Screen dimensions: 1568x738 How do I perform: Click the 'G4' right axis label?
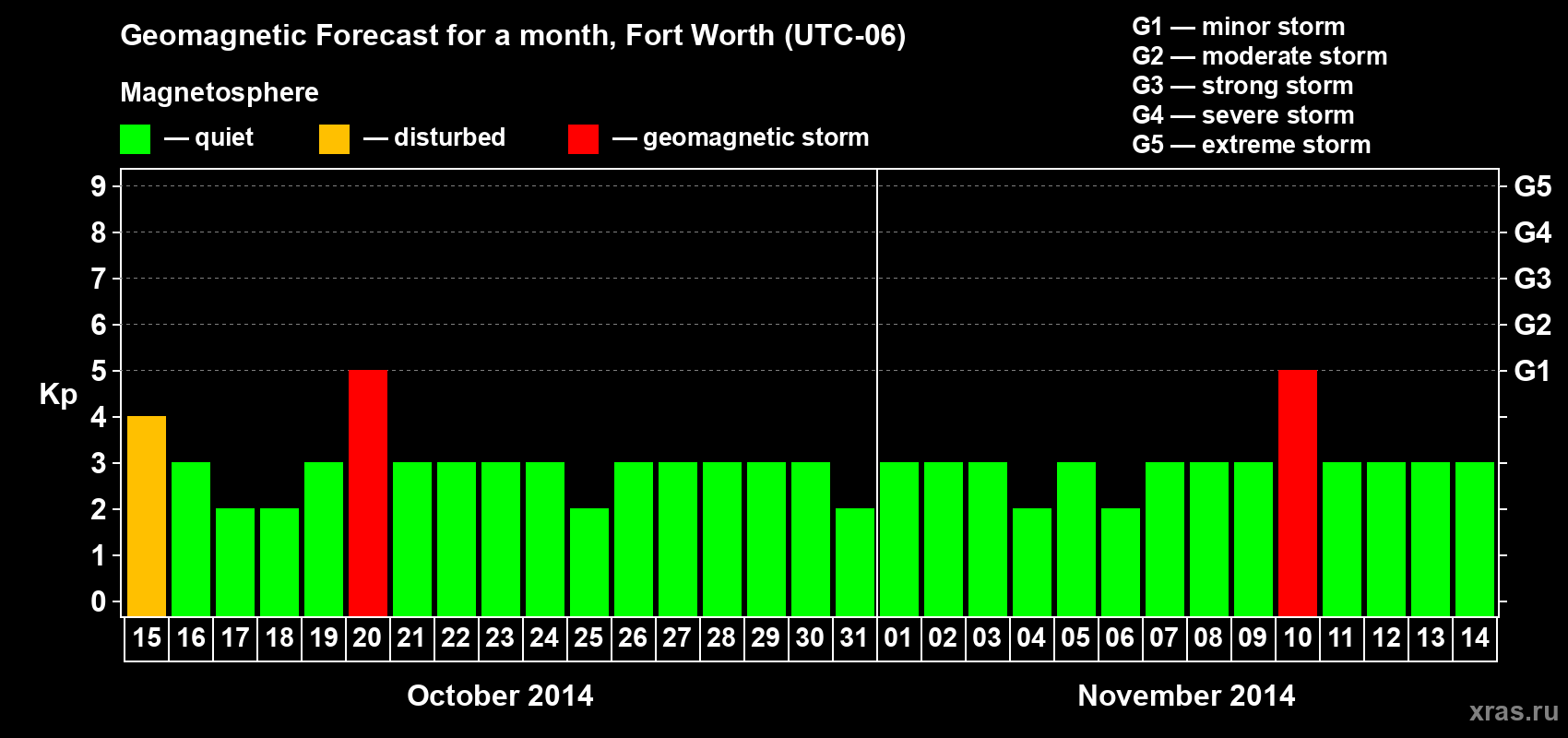point(1533,233)
